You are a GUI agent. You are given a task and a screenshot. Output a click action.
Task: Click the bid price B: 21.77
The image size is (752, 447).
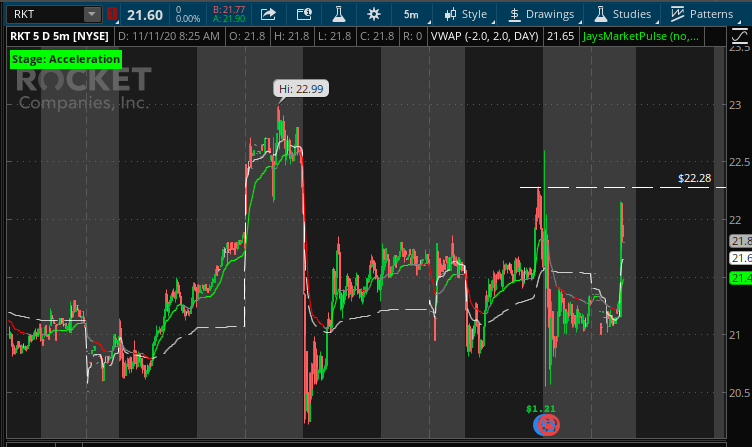pyautogui.click(x=229, y=10)
